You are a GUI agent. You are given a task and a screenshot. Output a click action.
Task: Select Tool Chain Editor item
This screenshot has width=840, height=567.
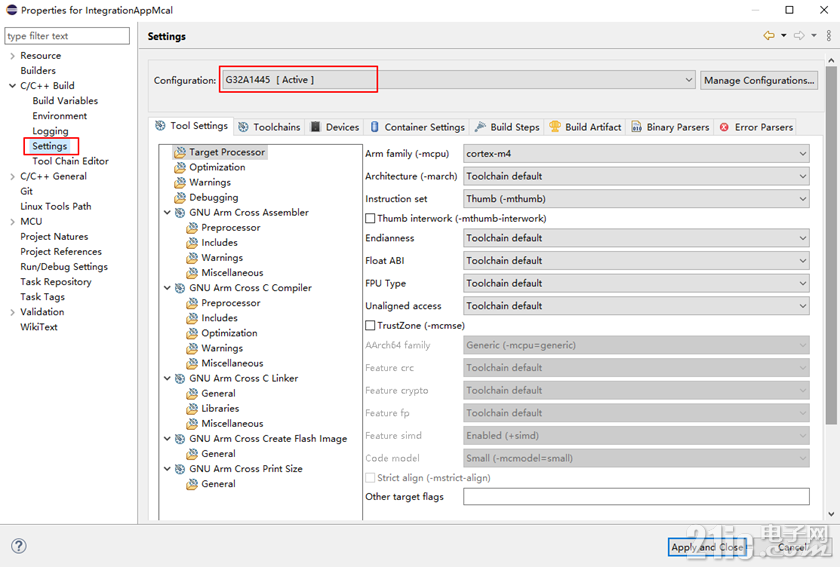click(x=70, y=161)
